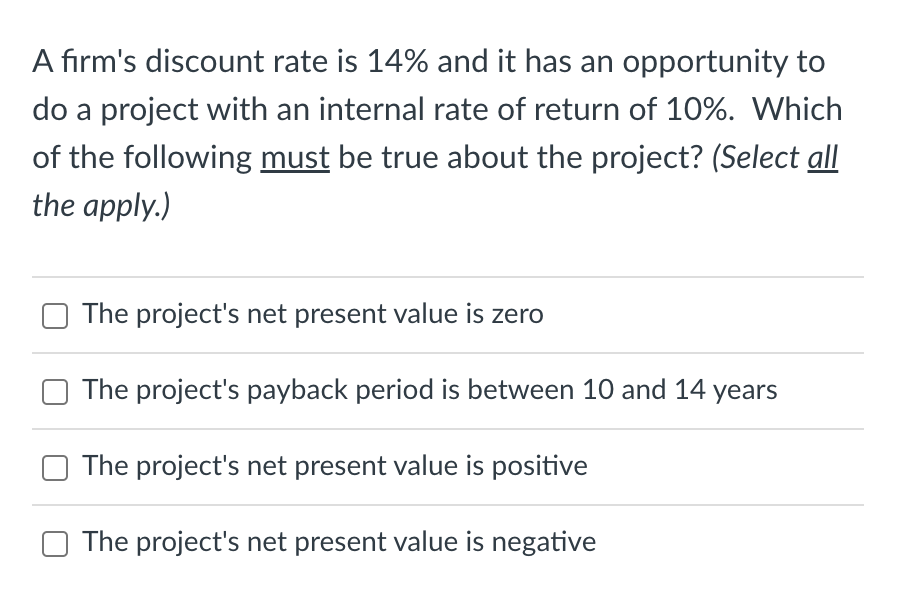Click the italic "the apply.)" text
The height and width of the screenshot is (612, 904).
(101, 206)
